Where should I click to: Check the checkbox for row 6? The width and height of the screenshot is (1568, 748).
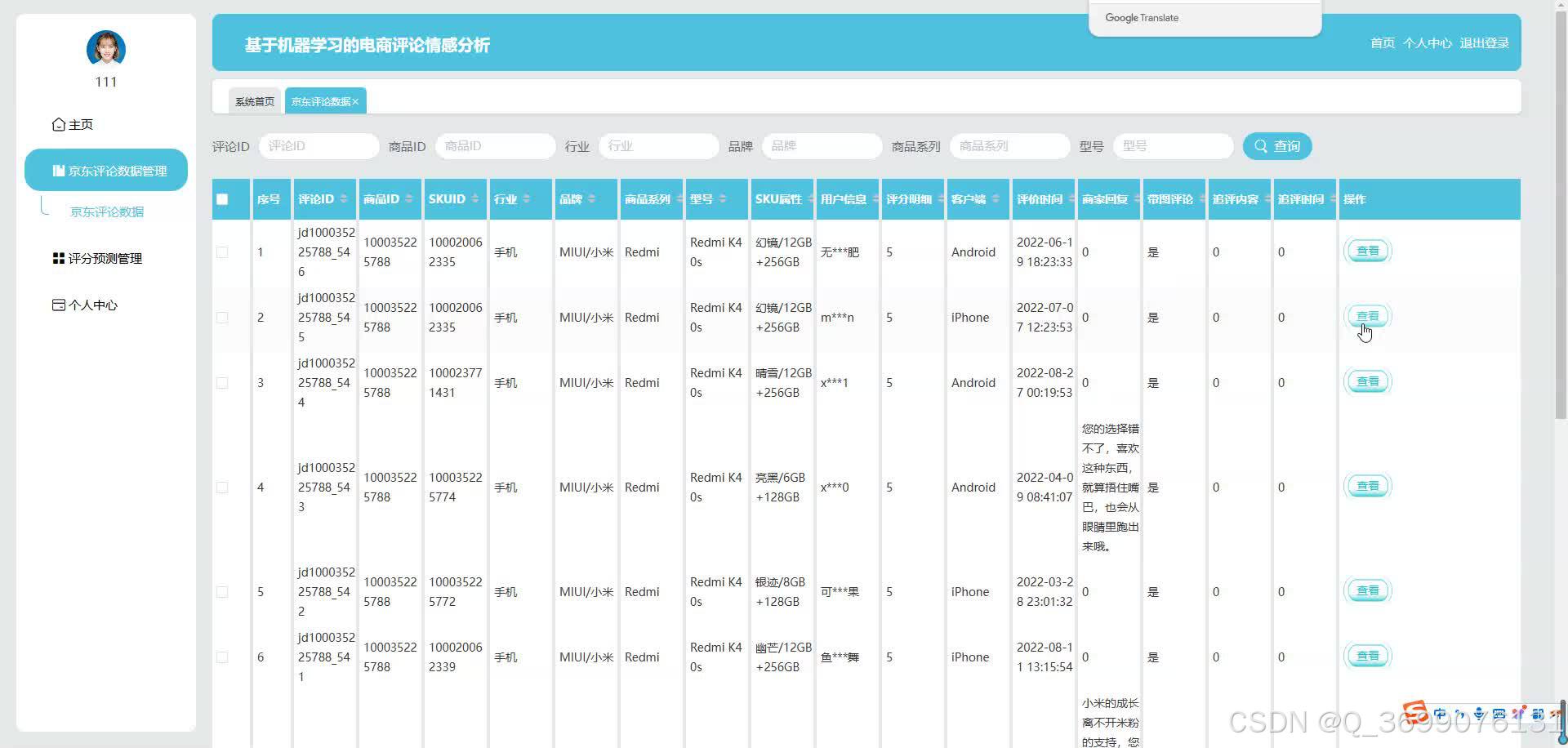(x=222, y=657)
